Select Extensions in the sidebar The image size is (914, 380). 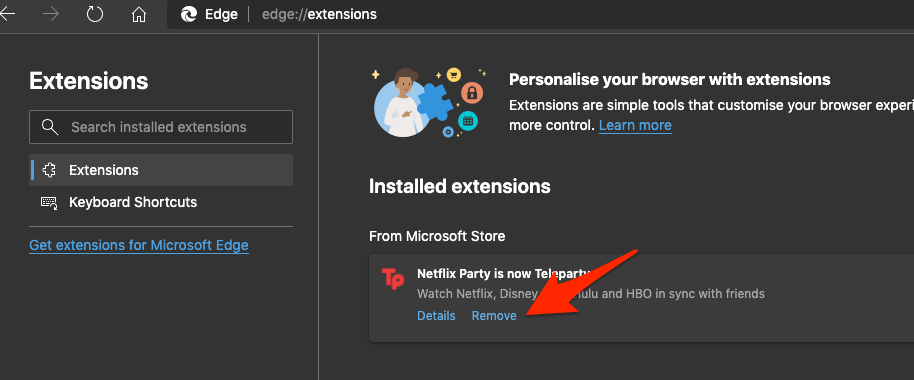click(161, 170)
